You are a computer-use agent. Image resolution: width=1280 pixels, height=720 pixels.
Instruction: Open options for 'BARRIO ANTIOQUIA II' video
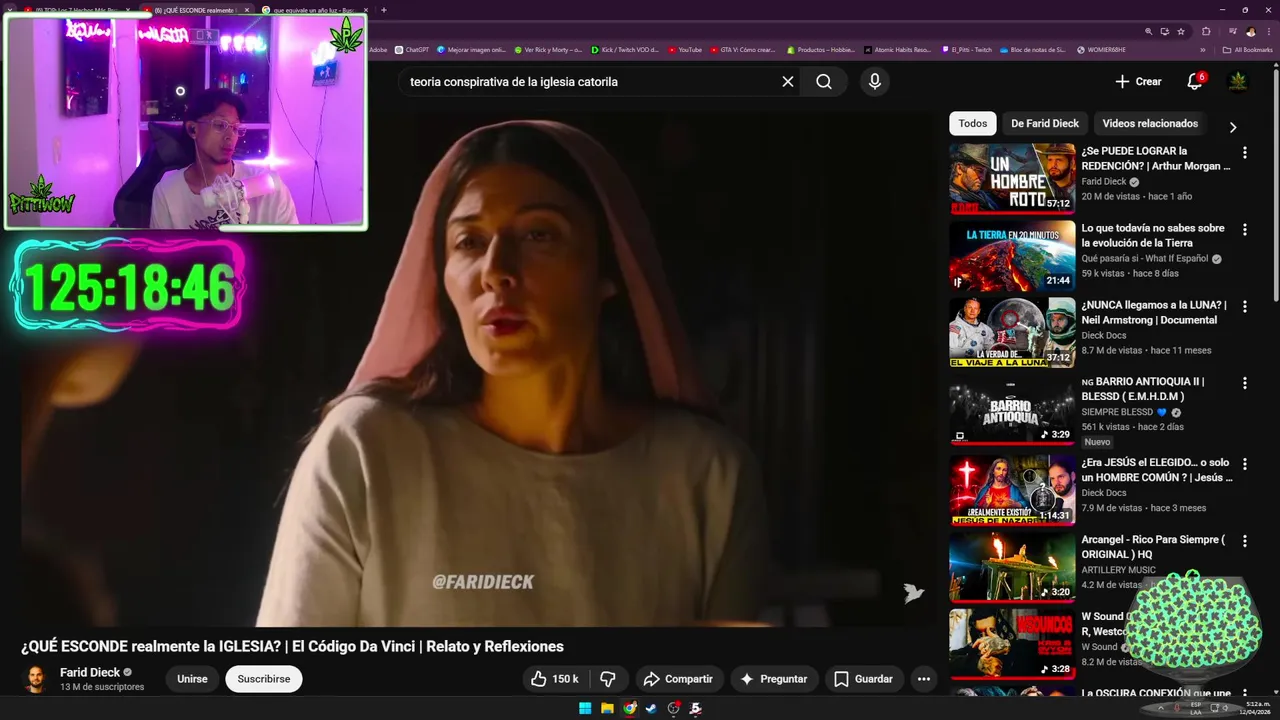(1245, 383)
